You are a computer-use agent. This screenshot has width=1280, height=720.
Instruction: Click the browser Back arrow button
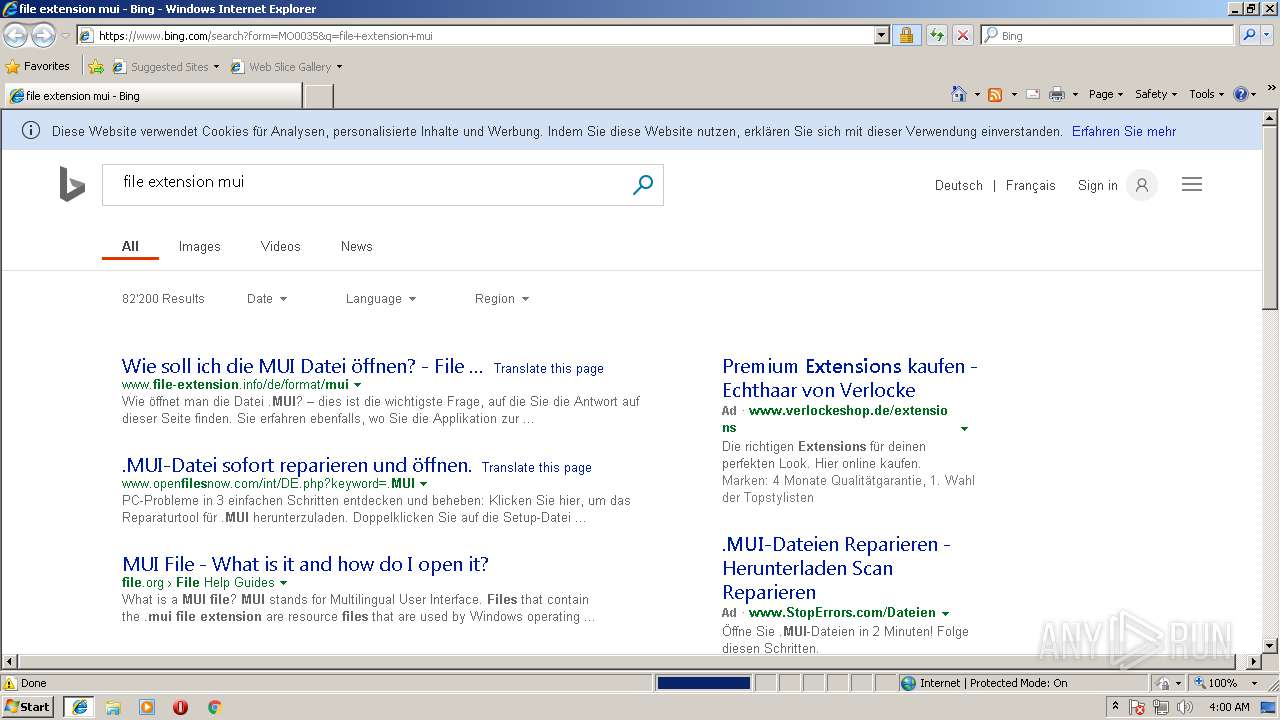[15, 35]
